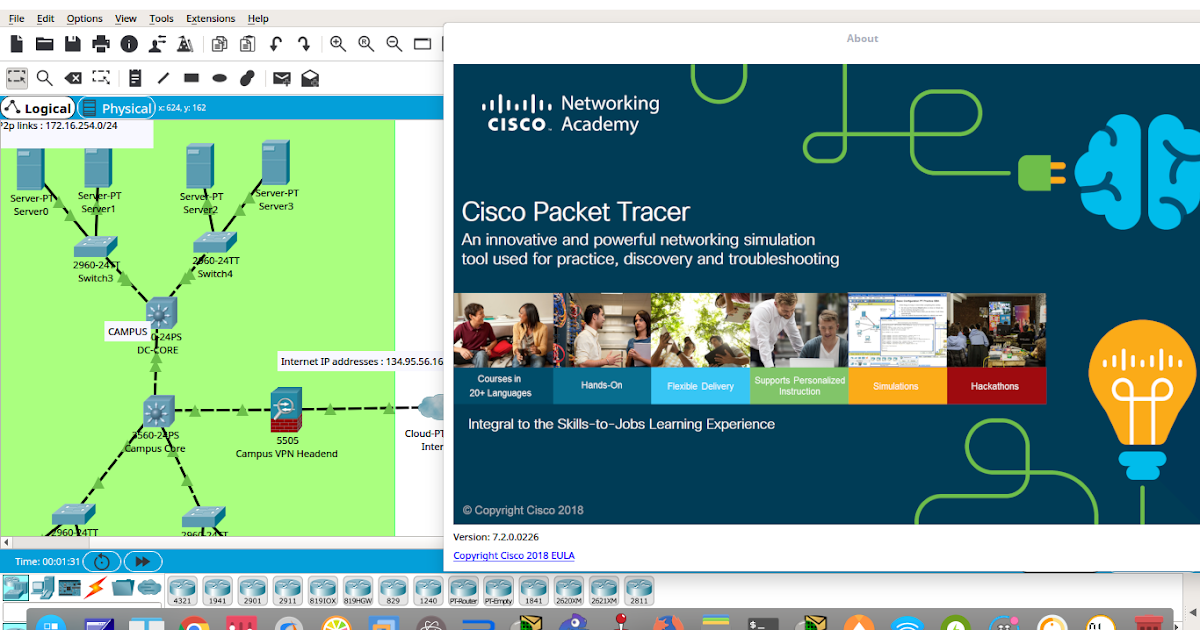Select the Place Note tool
The image size is (1200, 630).
135,77
